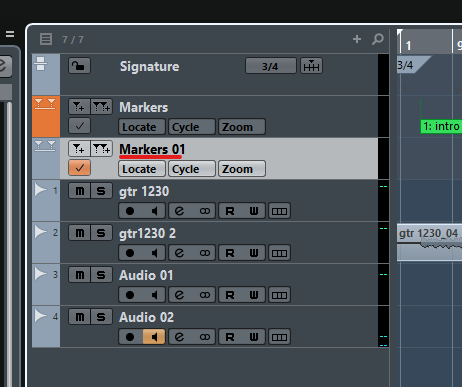Image resolution: width=462 pixels, height=387 pixels.
Task: Toggle the Signature track lock icon
Action: coord(79,66)
